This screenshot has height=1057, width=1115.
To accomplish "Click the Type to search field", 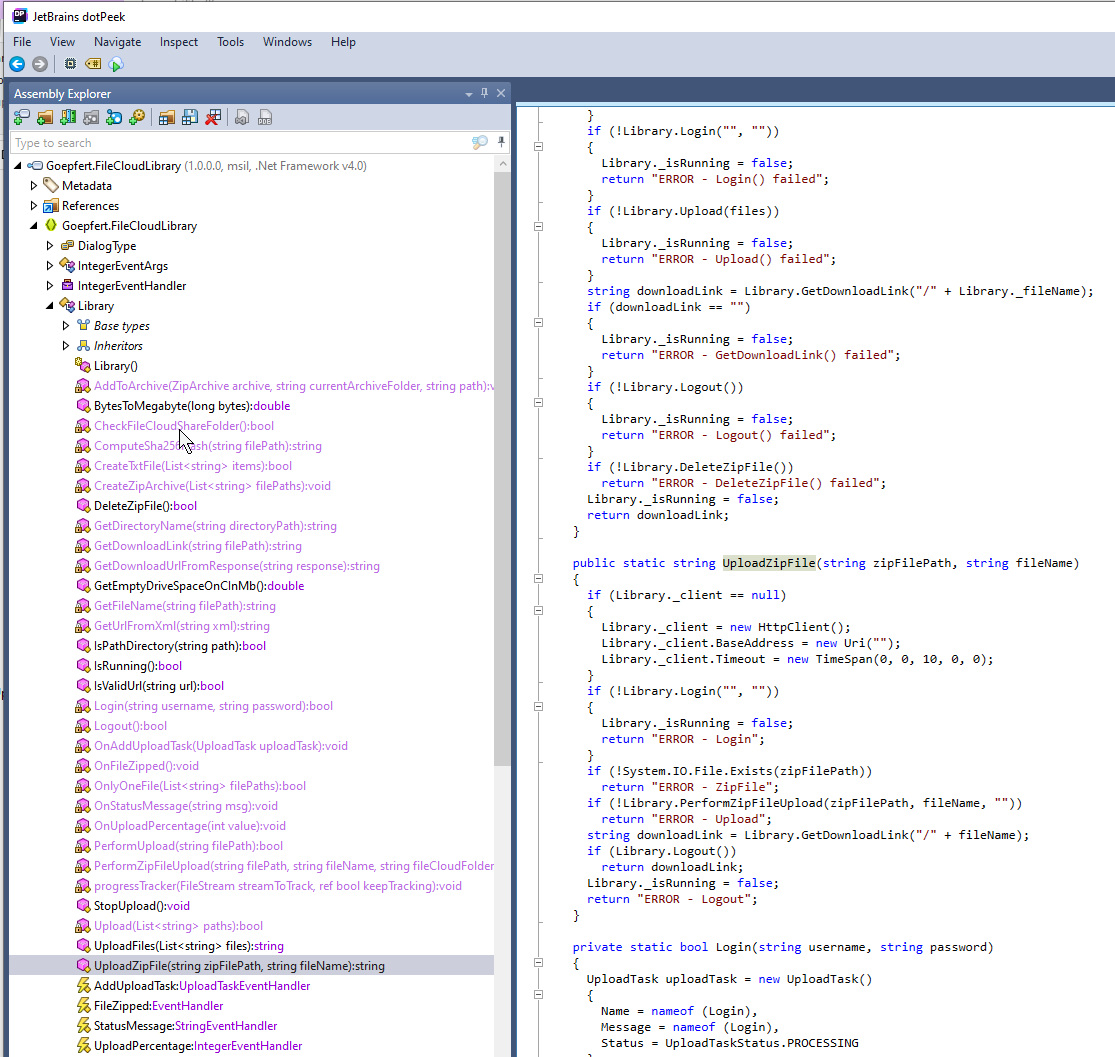I will point(242,143).
